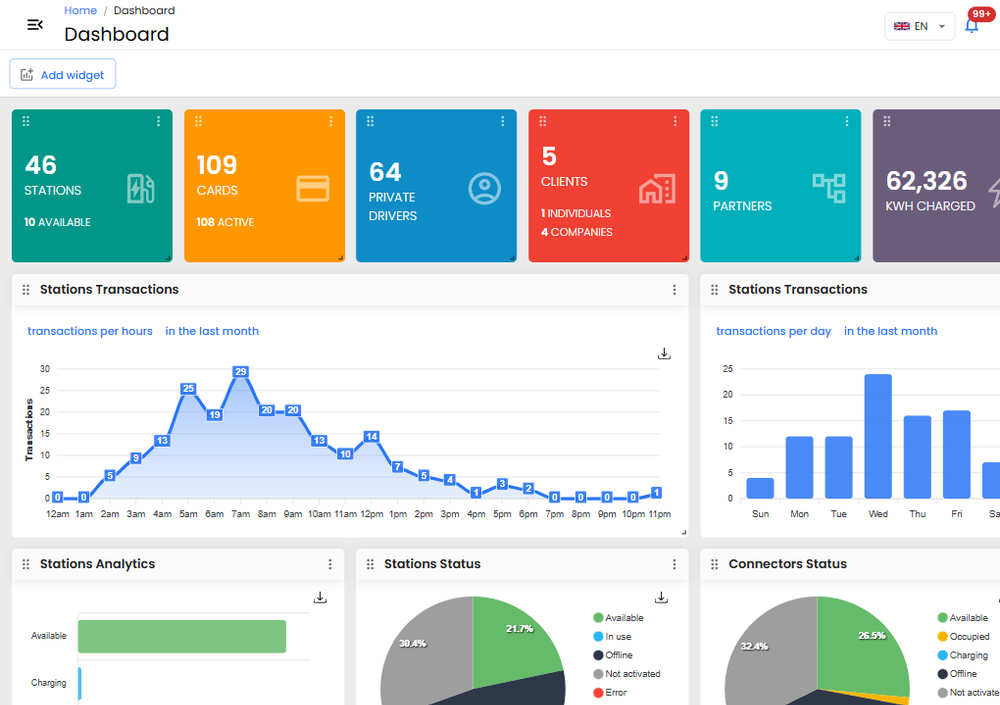The image size is (1000, 705).
Task: Open the 'transactions per hours' selector
Action: point(90,331)
